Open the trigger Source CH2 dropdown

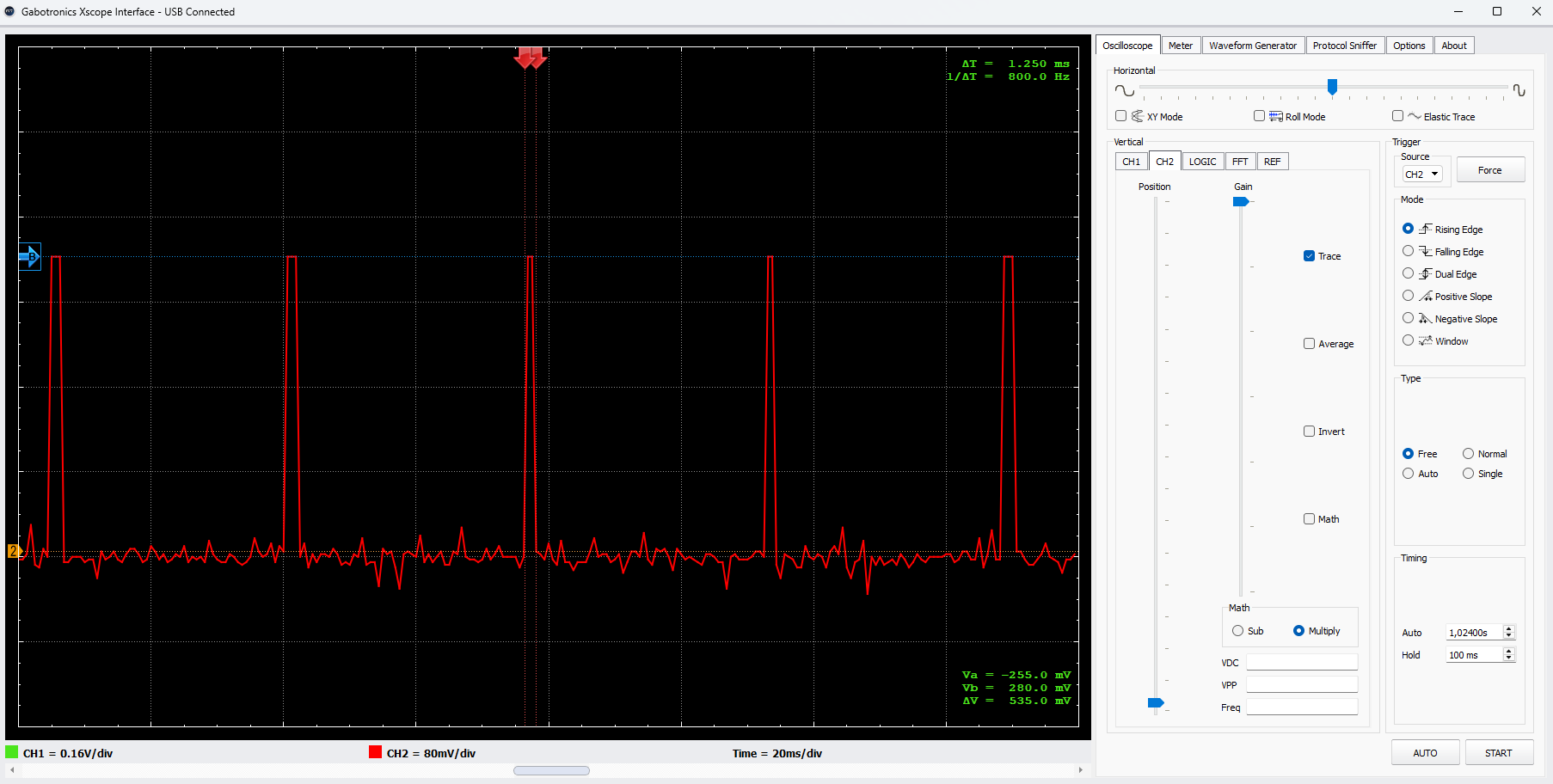pos(1422,174)
